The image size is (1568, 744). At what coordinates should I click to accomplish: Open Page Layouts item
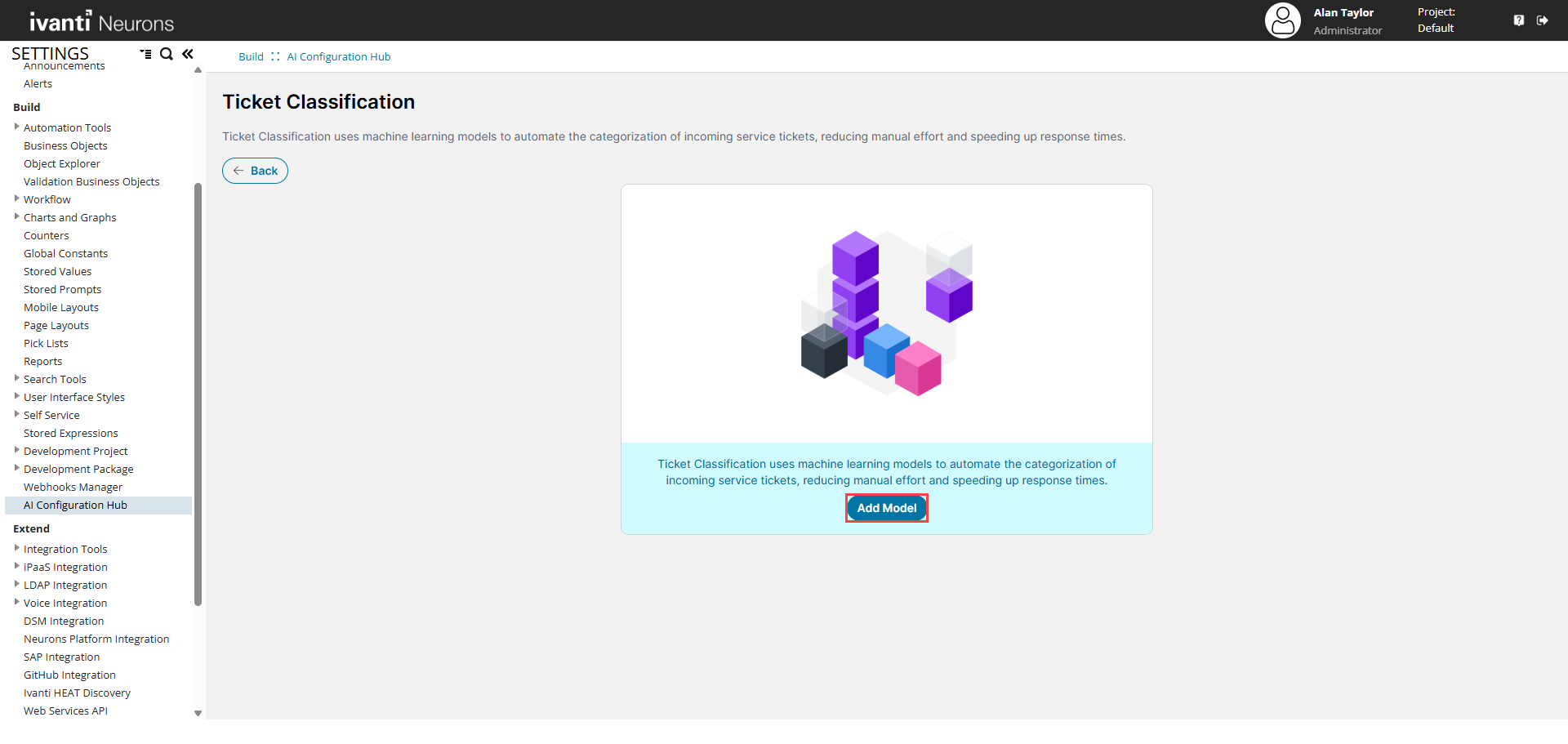tap(56, 326)
